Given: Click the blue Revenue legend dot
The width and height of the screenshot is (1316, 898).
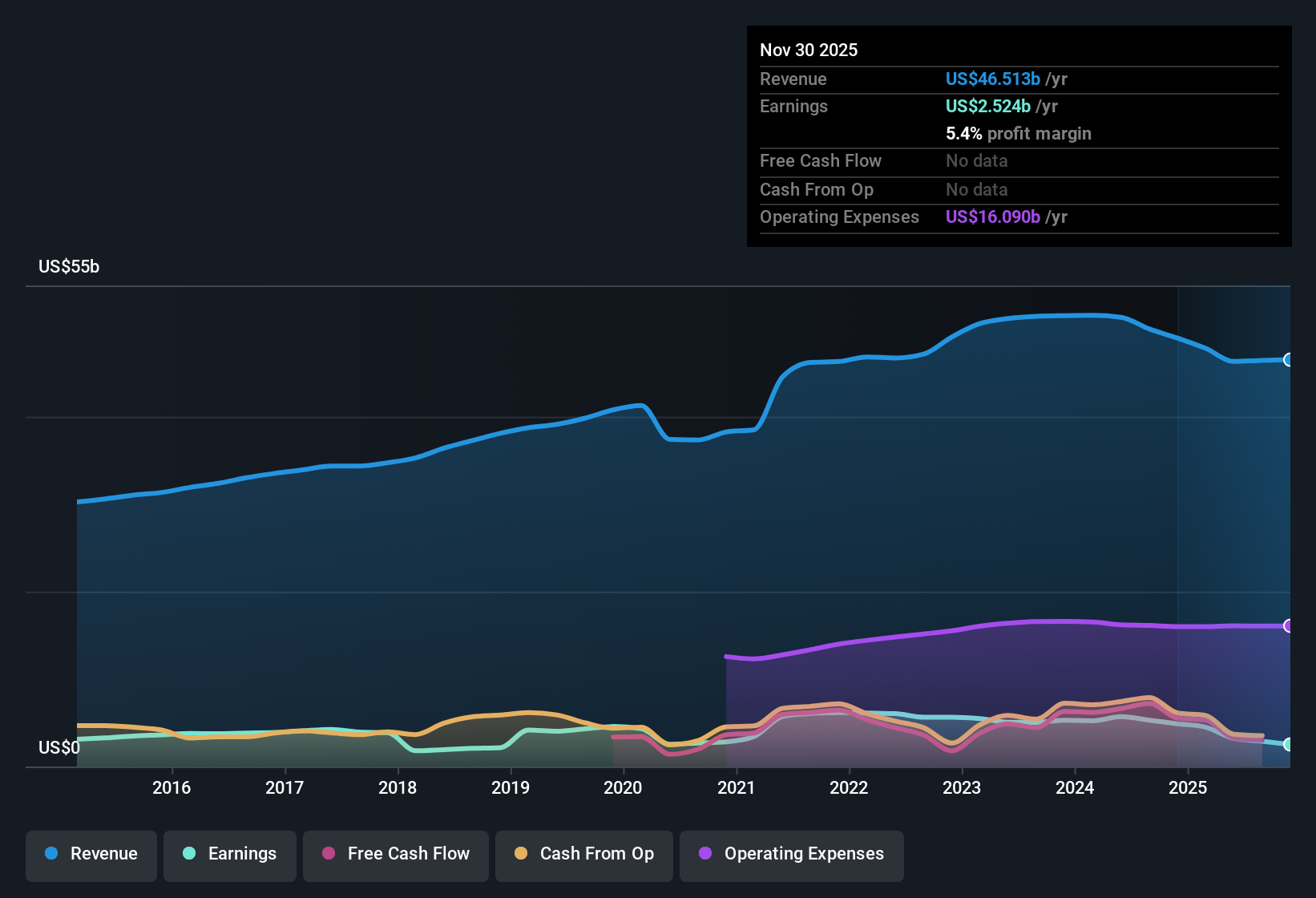Looking at the screenshot, I should click(x=50, y=854).
